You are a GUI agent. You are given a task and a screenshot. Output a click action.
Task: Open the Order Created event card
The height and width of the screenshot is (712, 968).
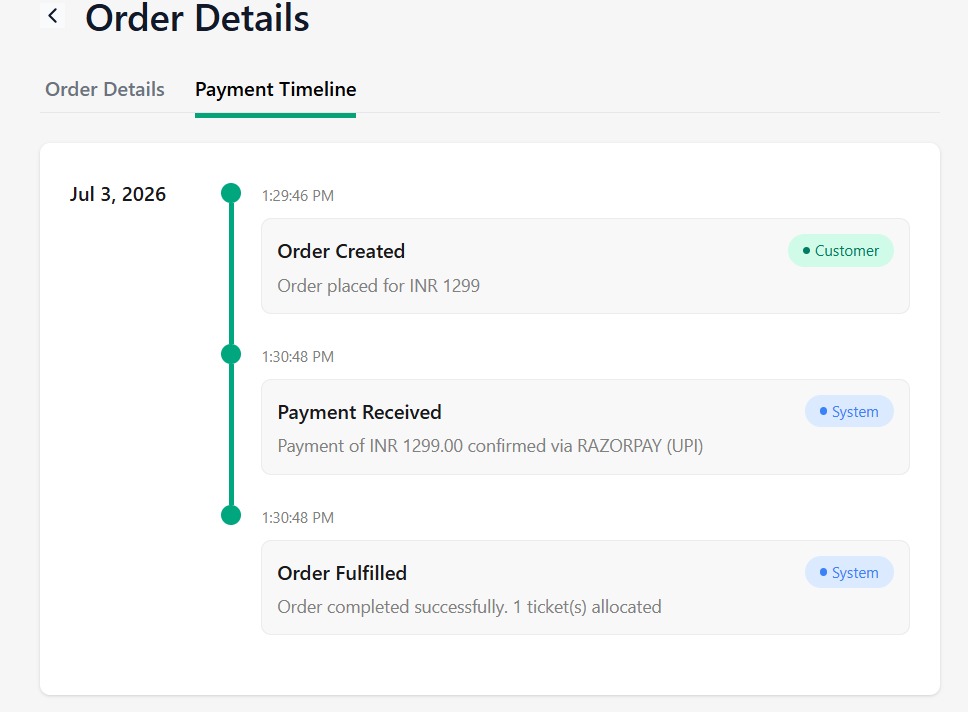(585, 266)
